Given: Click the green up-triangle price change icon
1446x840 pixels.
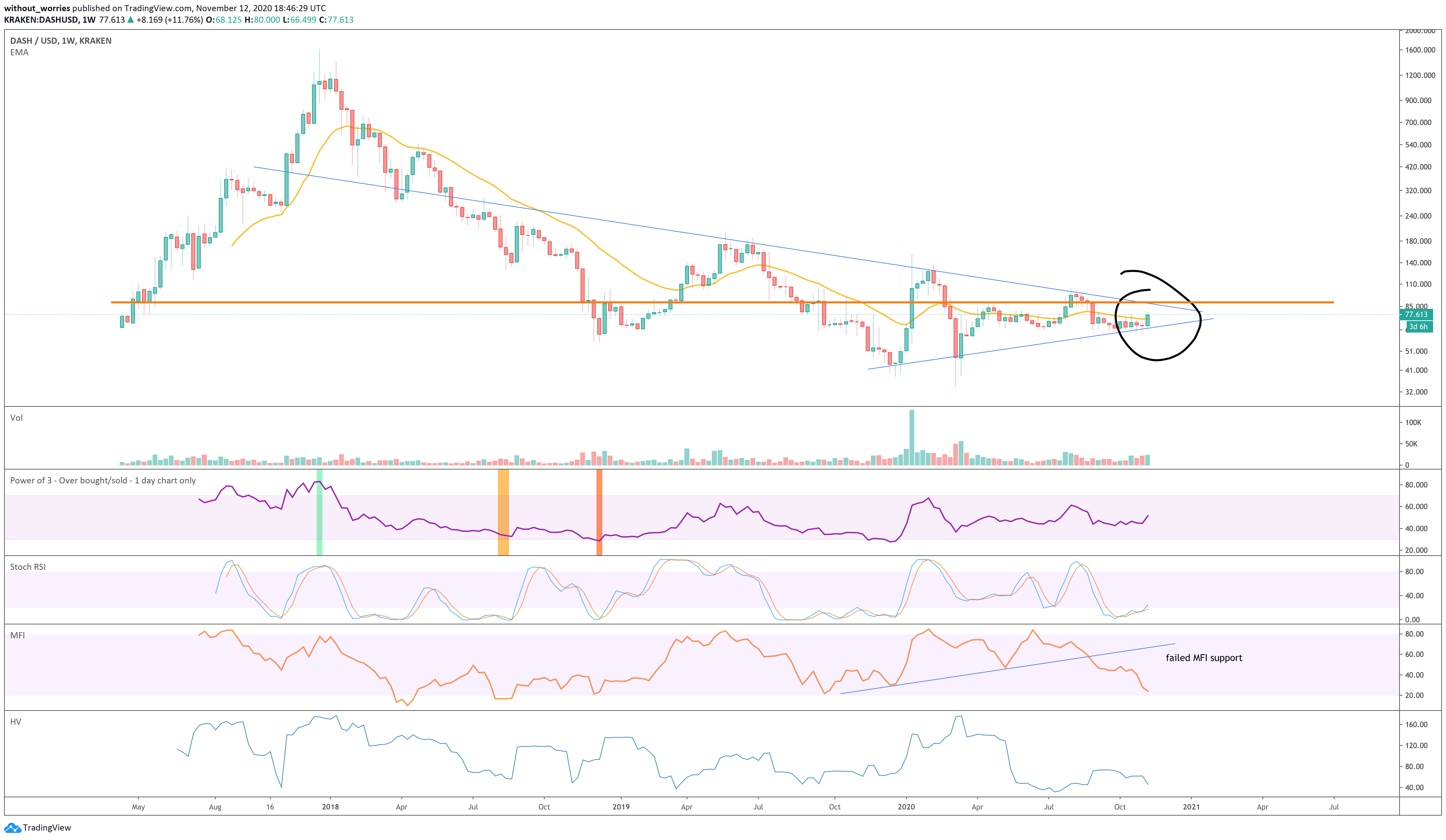Looking at the screenshot, I should click(x=131, y=20).
